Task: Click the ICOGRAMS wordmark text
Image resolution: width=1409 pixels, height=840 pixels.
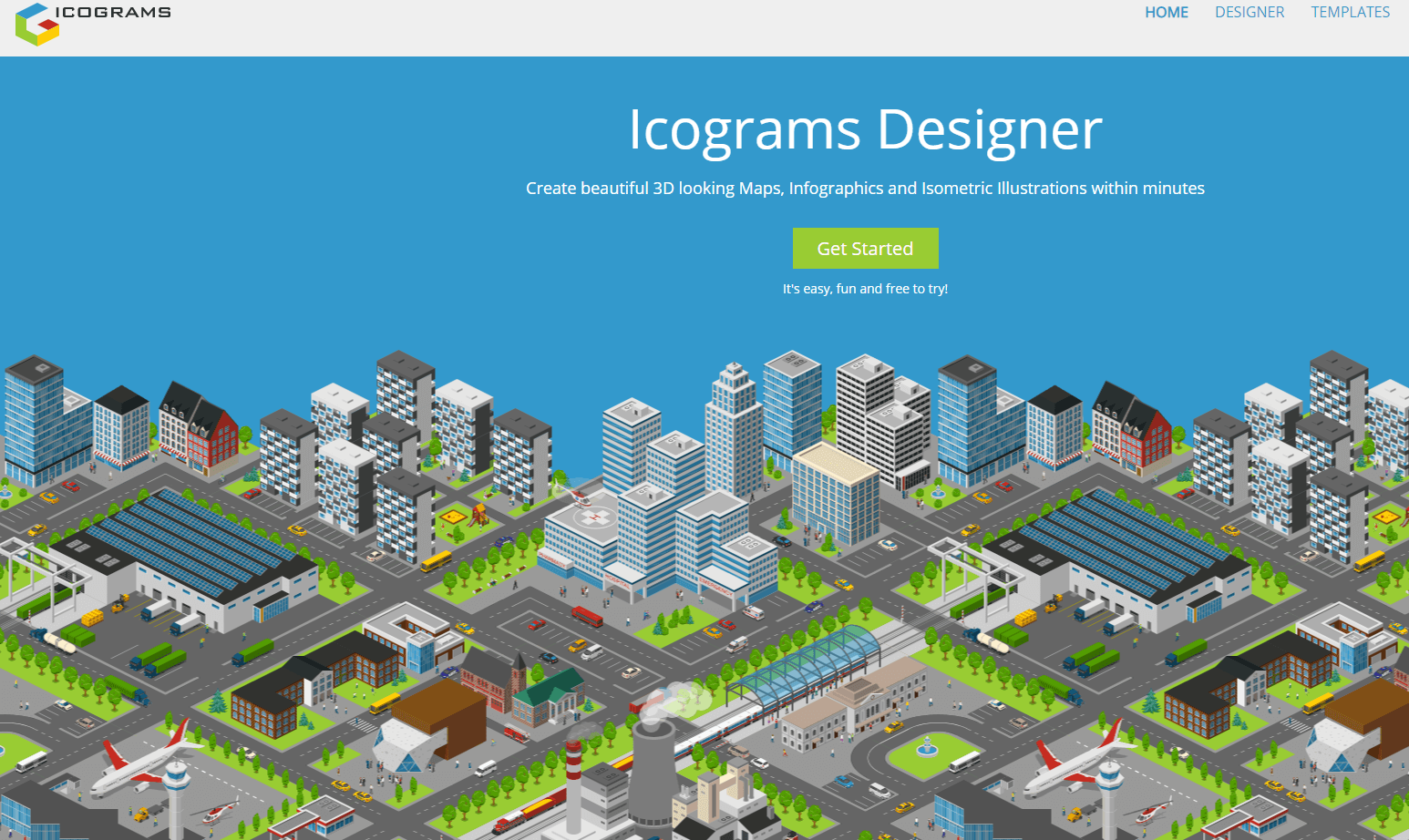Action: click(x=113, y=13)
